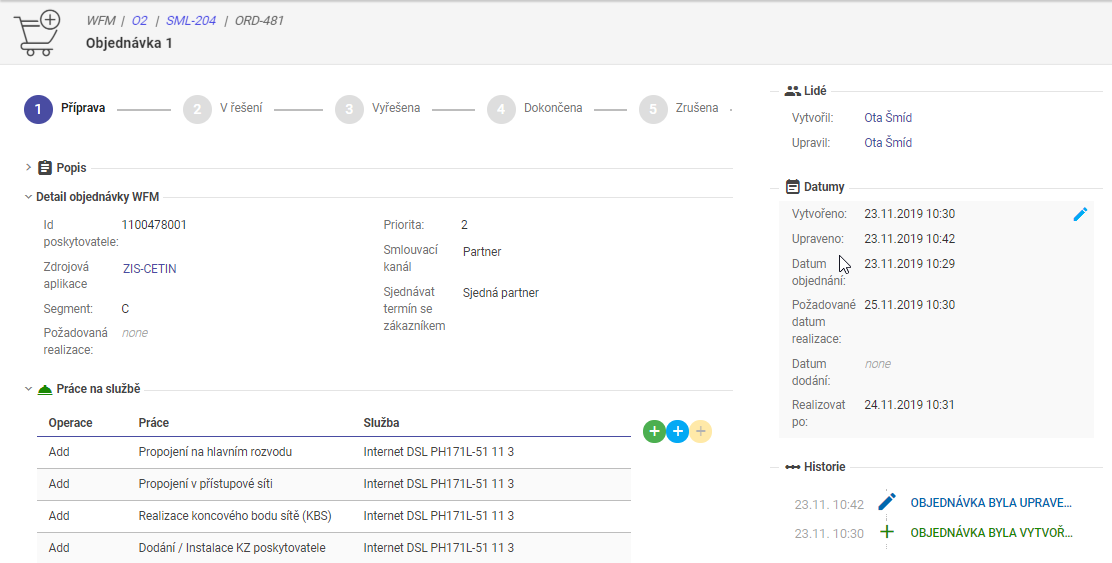
Task: Select the Zrušena workflow step
Action: (679, 109)
